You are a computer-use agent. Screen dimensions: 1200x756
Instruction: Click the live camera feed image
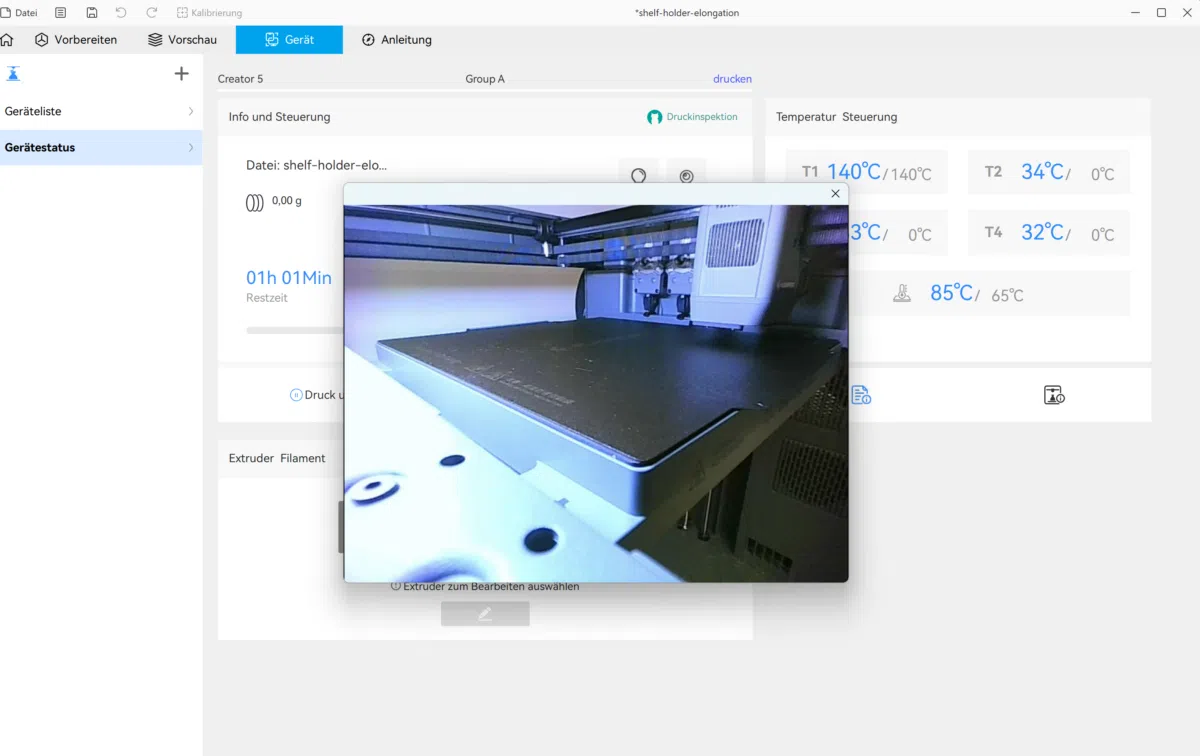(x=596, y=393)
